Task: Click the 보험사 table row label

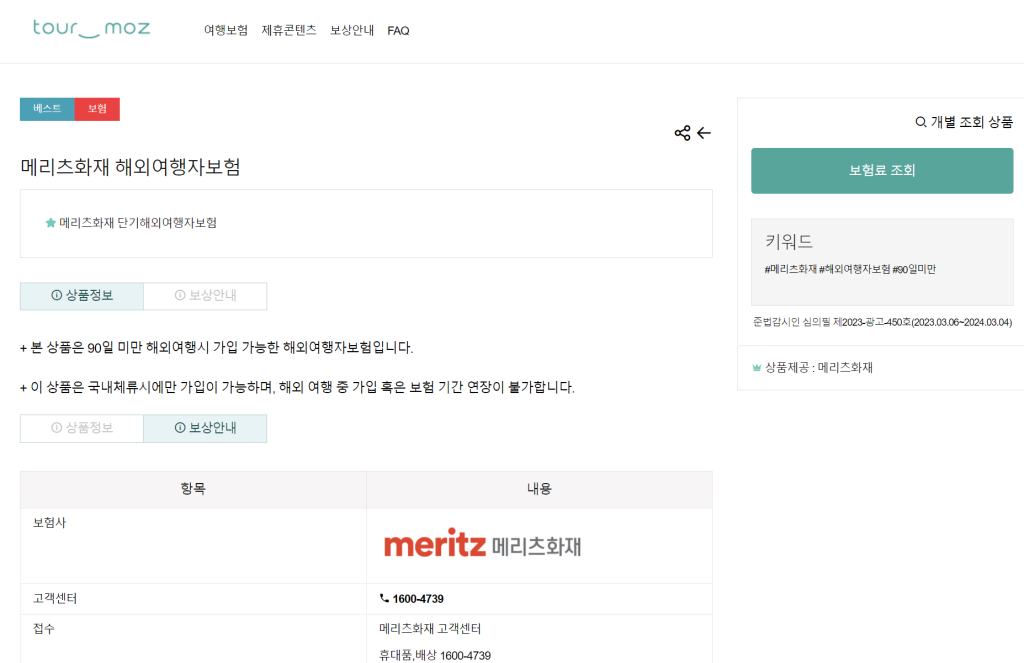Action: click(50, 523)
